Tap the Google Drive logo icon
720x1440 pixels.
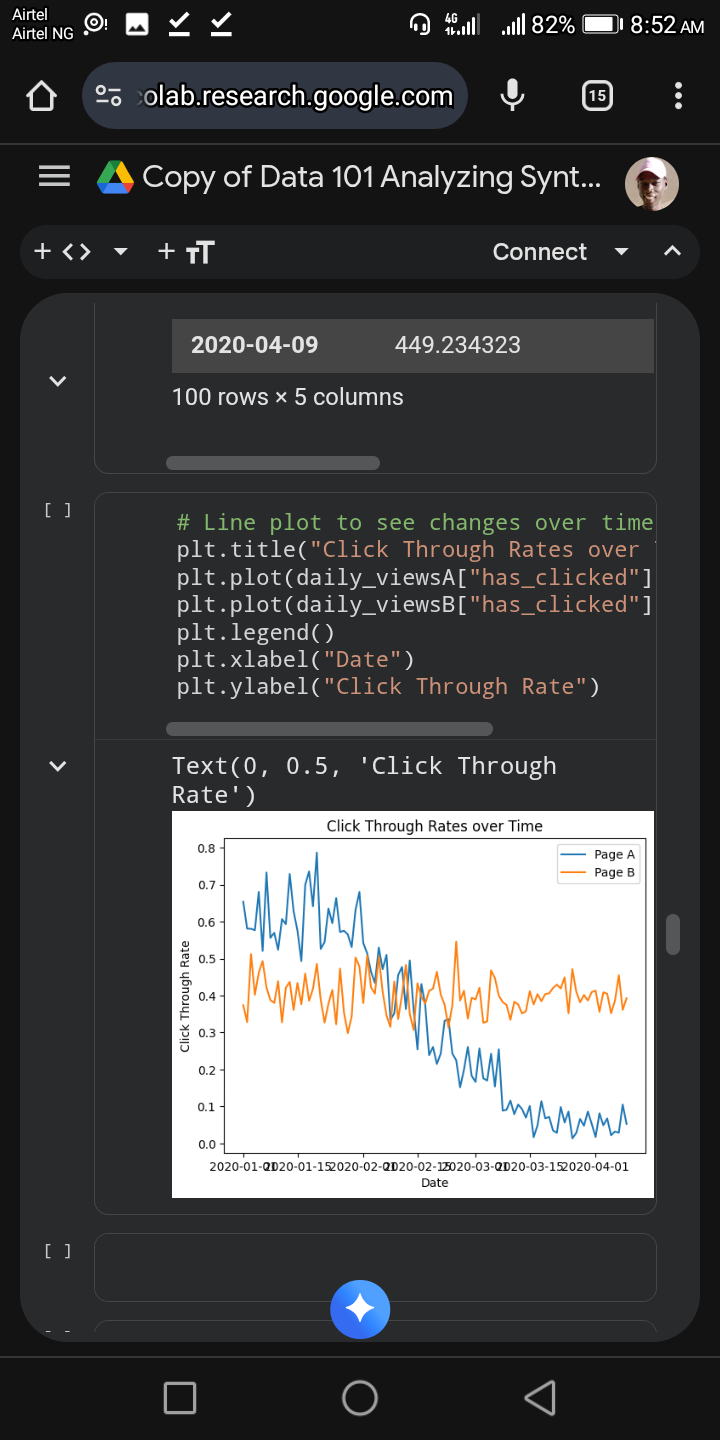click(115, 177)
